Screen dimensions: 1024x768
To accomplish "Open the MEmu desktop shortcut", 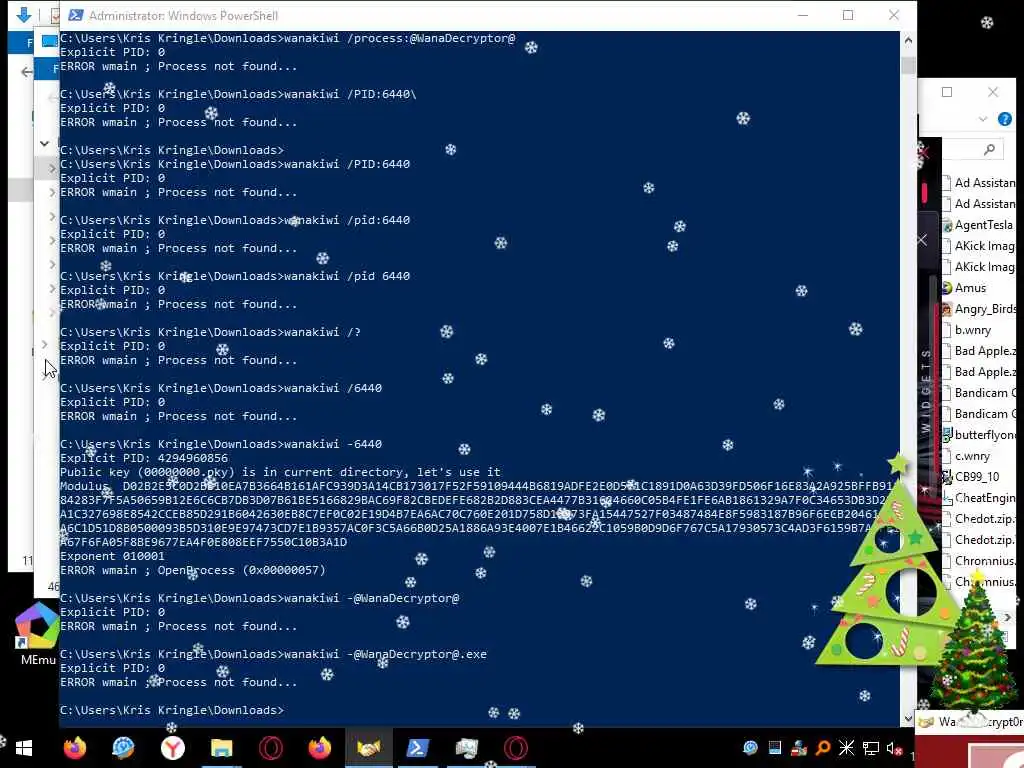I will pos(37,633).
